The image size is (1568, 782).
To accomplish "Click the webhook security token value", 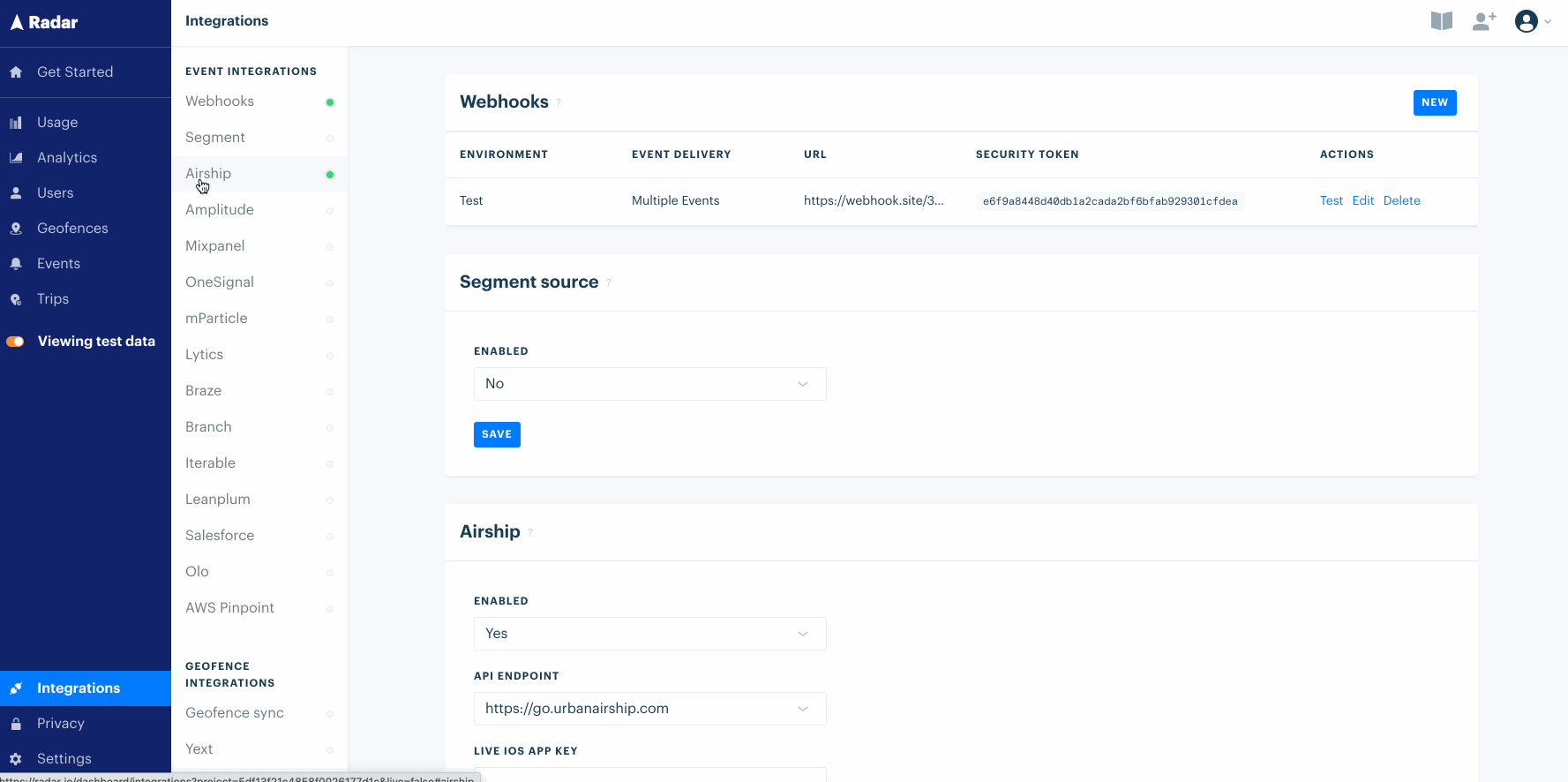I will coord(1110,201).
